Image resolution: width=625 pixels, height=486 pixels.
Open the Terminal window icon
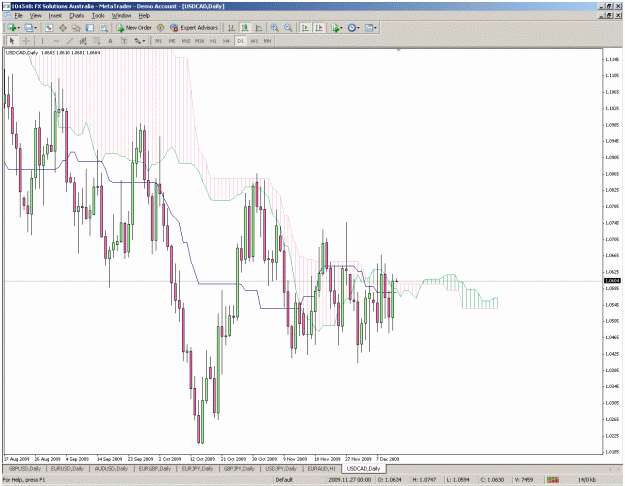click(x=90, y=28)
